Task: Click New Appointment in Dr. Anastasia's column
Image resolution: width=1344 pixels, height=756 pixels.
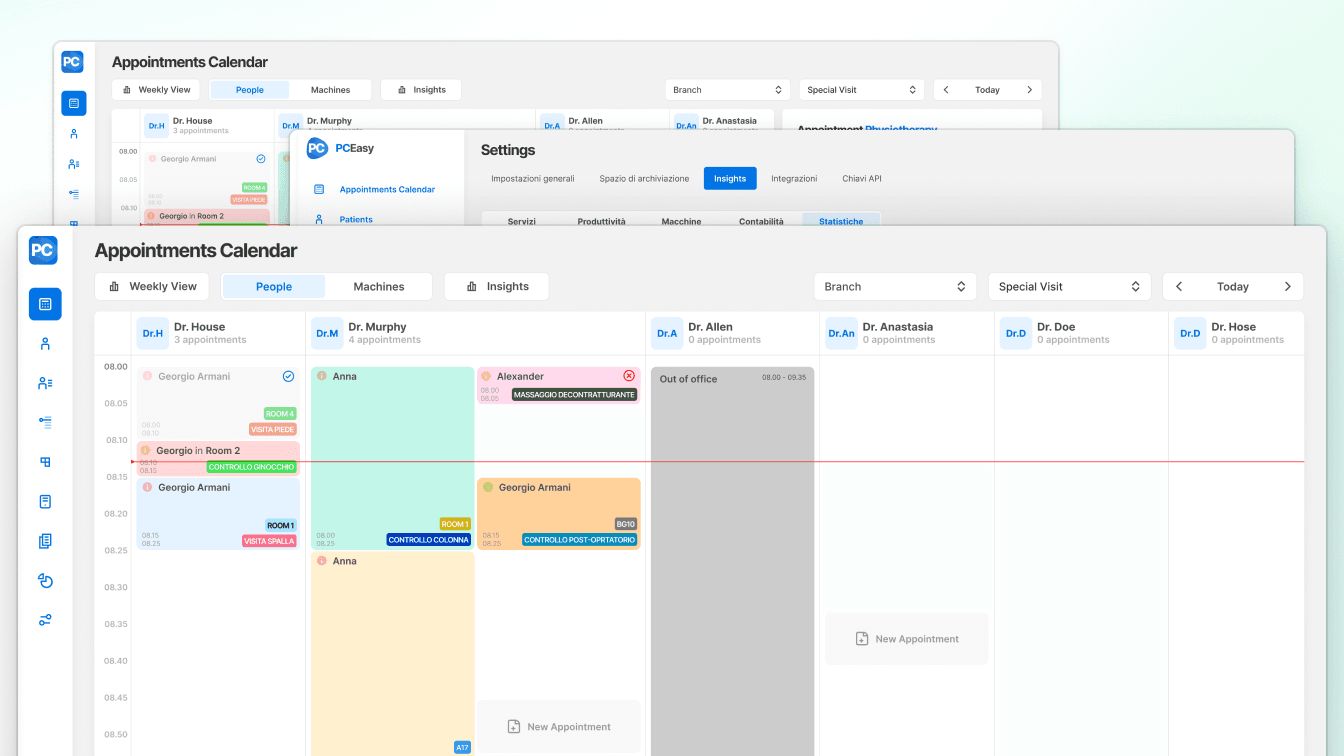Action: (906, 638)
